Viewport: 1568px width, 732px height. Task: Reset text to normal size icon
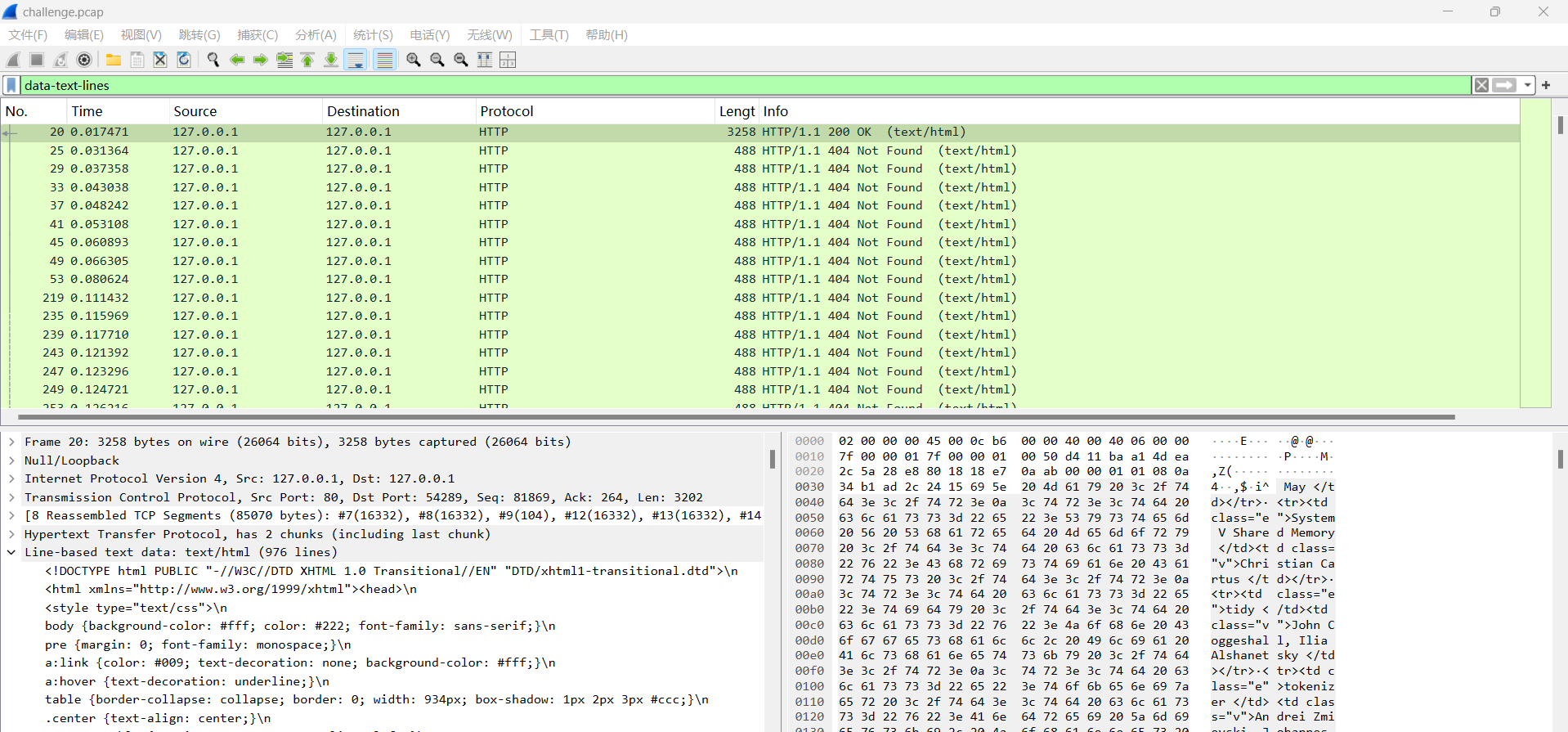(x=461, y=60)
